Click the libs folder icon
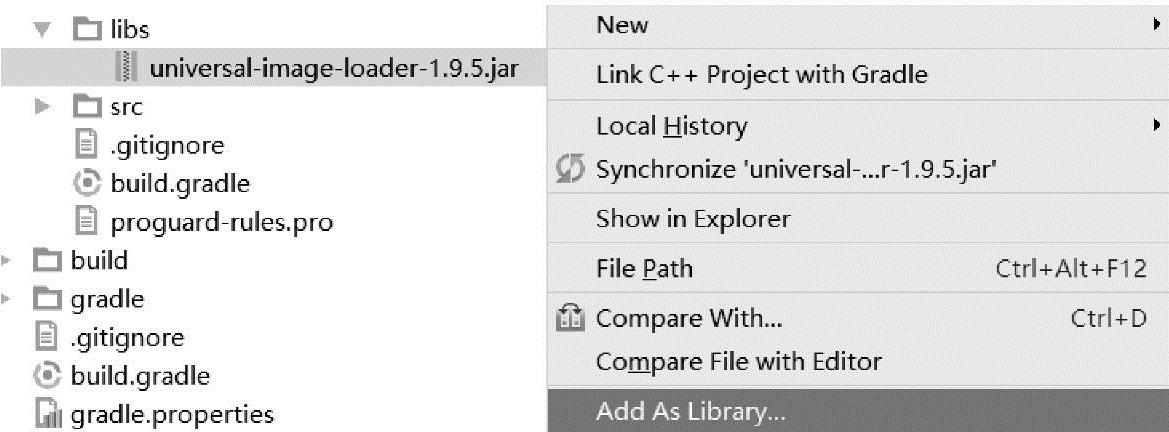Screen dimensions: 1169x432 click(88, 30)
